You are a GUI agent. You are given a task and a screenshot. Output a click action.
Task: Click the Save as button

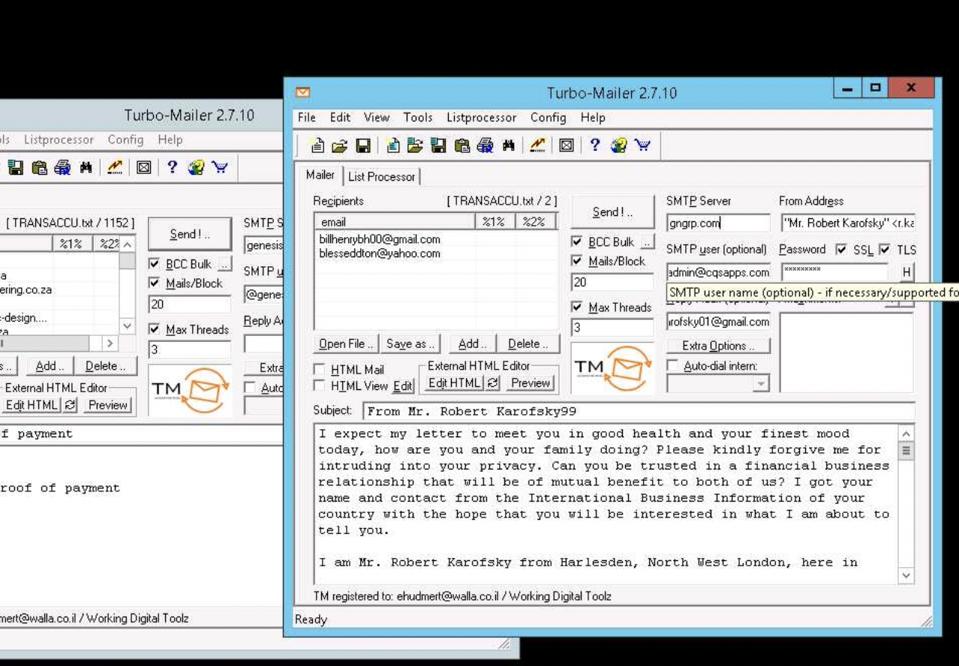click(x=410, y=344)
